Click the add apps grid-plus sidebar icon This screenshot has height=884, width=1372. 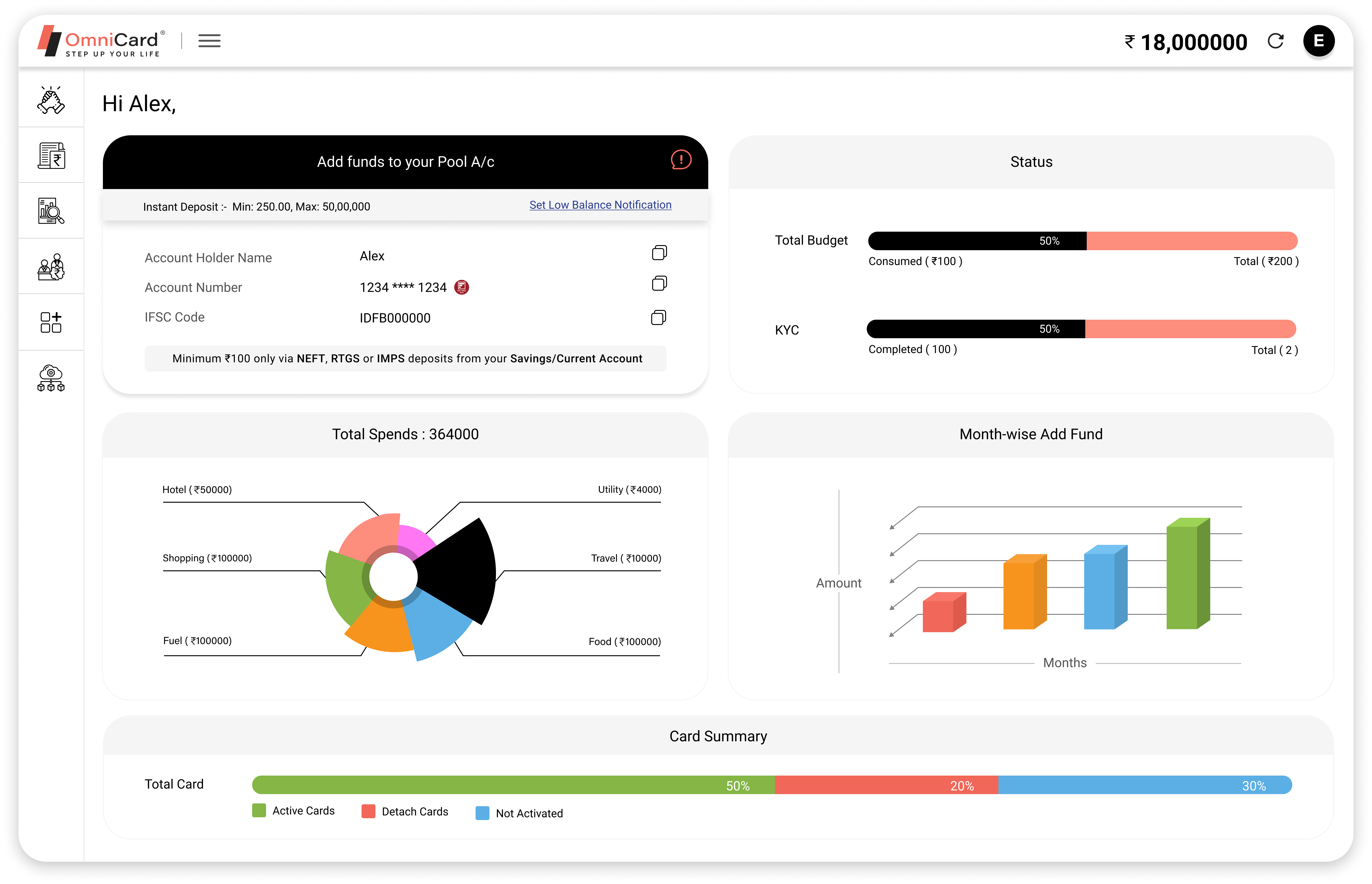[x=51, y=323]
